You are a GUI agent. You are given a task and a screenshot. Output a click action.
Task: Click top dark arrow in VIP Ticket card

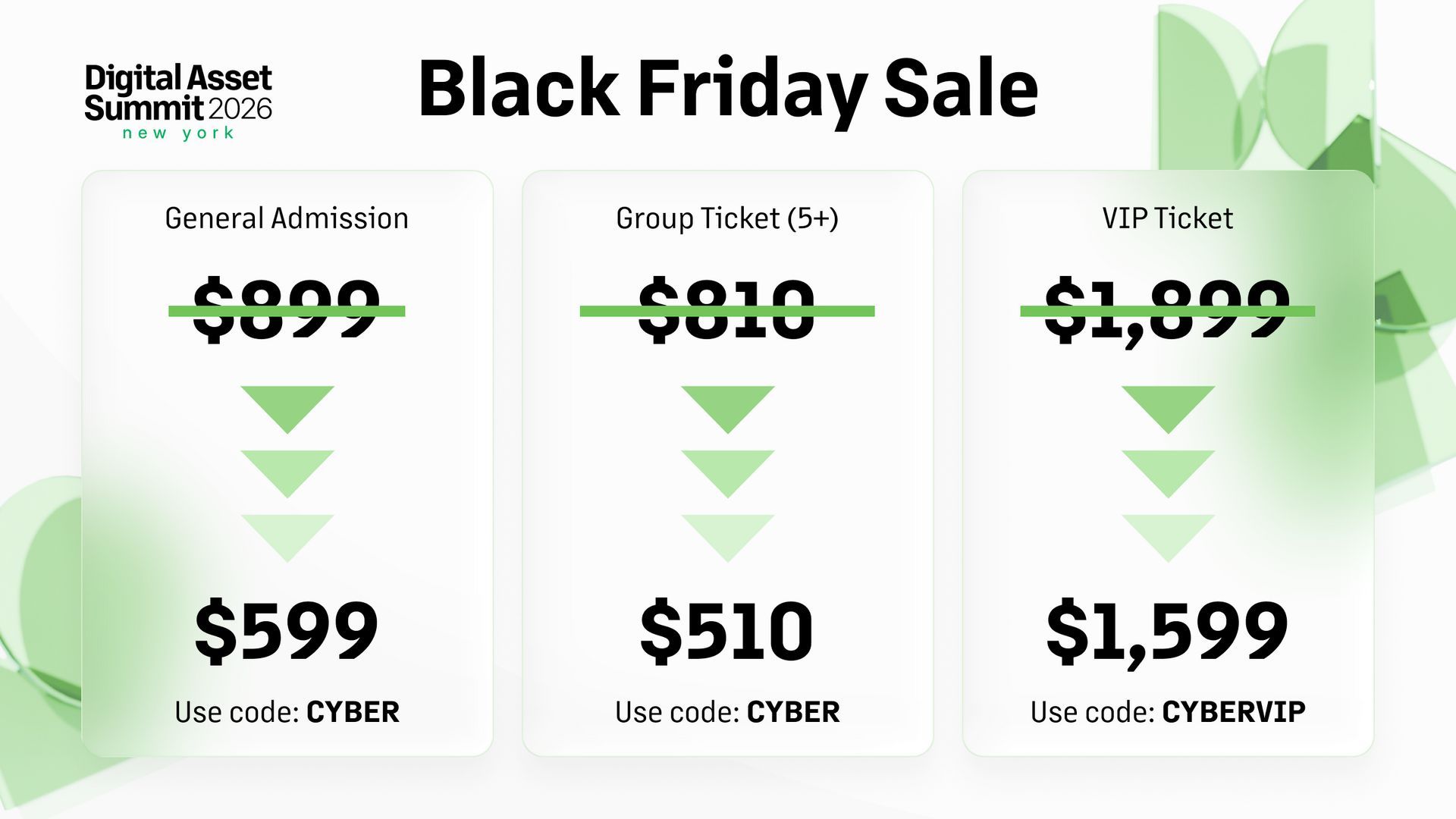coord(1169,409)
